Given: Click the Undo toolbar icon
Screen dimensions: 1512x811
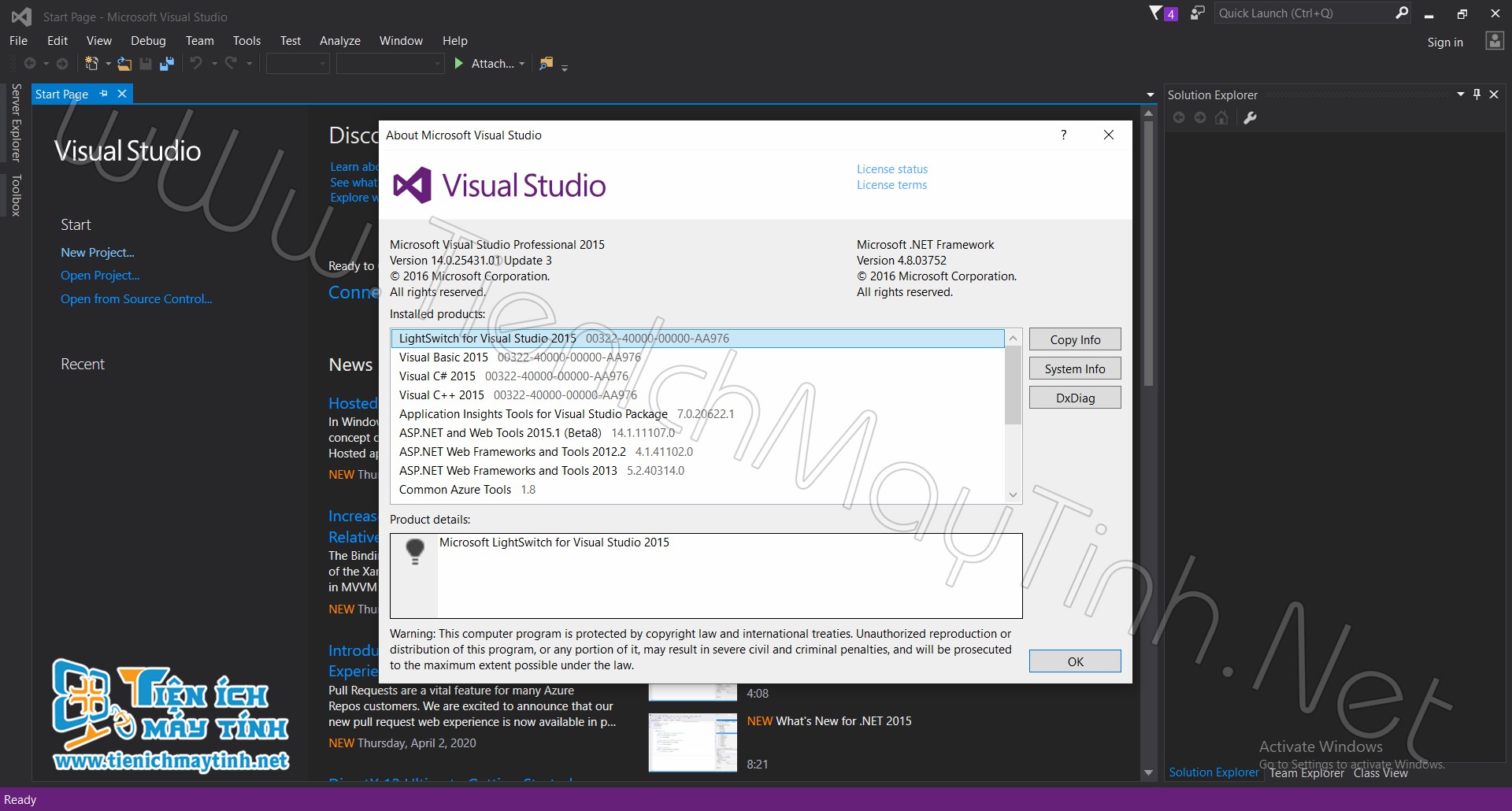Looking at the screenshot, I should point(196,63).
